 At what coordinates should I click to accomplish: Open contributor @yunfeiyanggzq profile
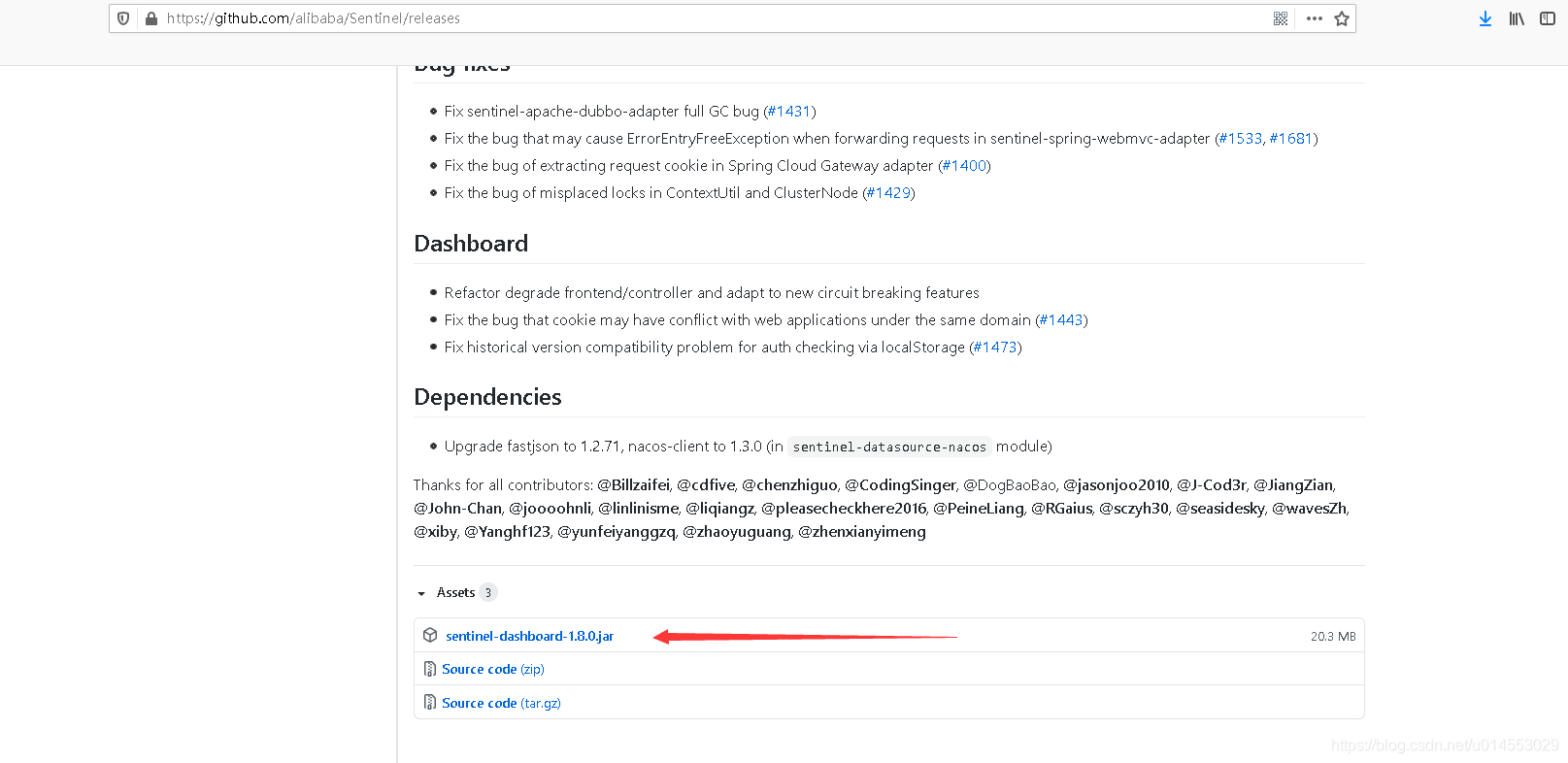coord(617,532)
